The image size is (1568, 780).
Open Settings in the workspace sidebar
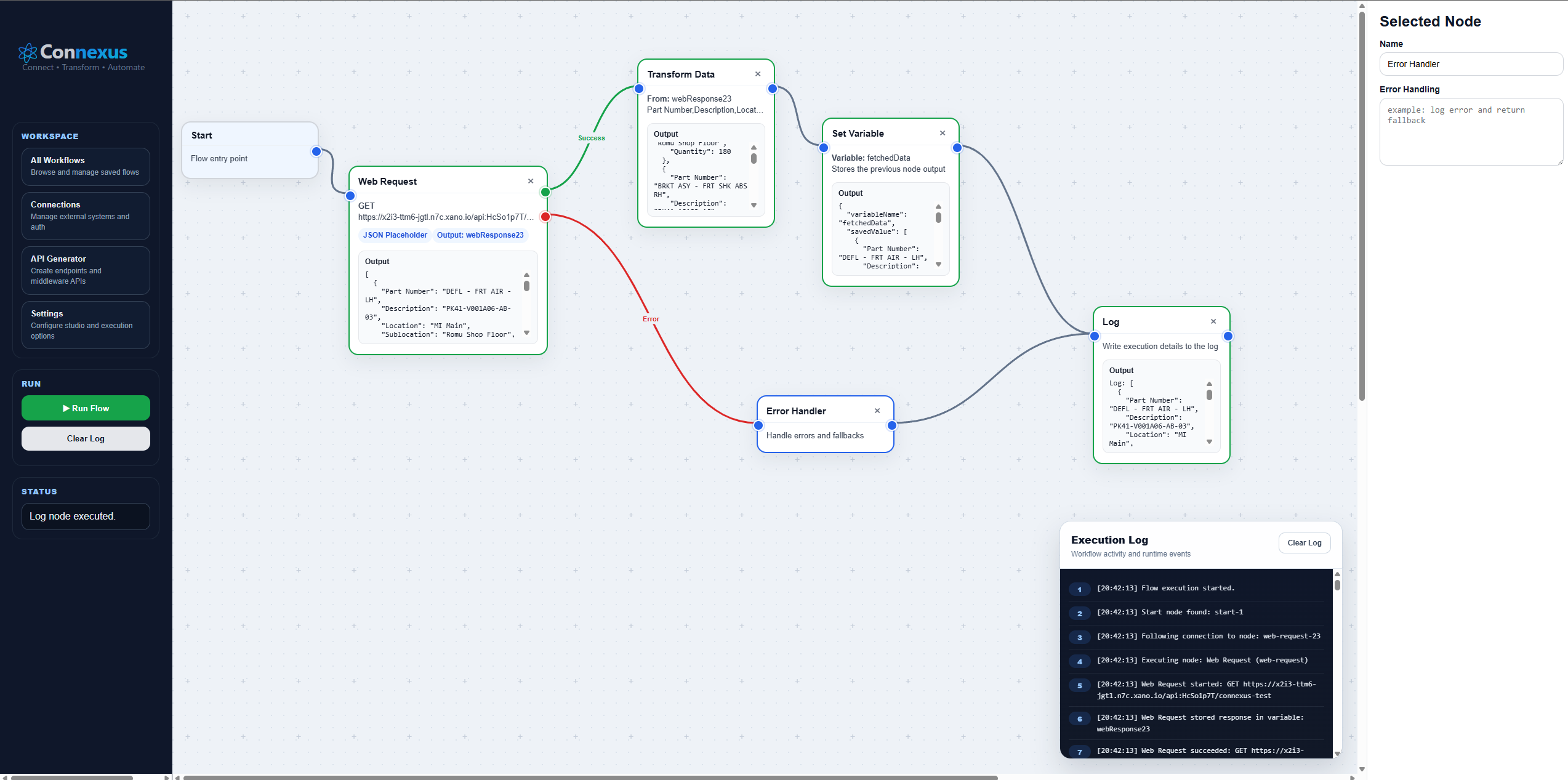click(86, 324)
